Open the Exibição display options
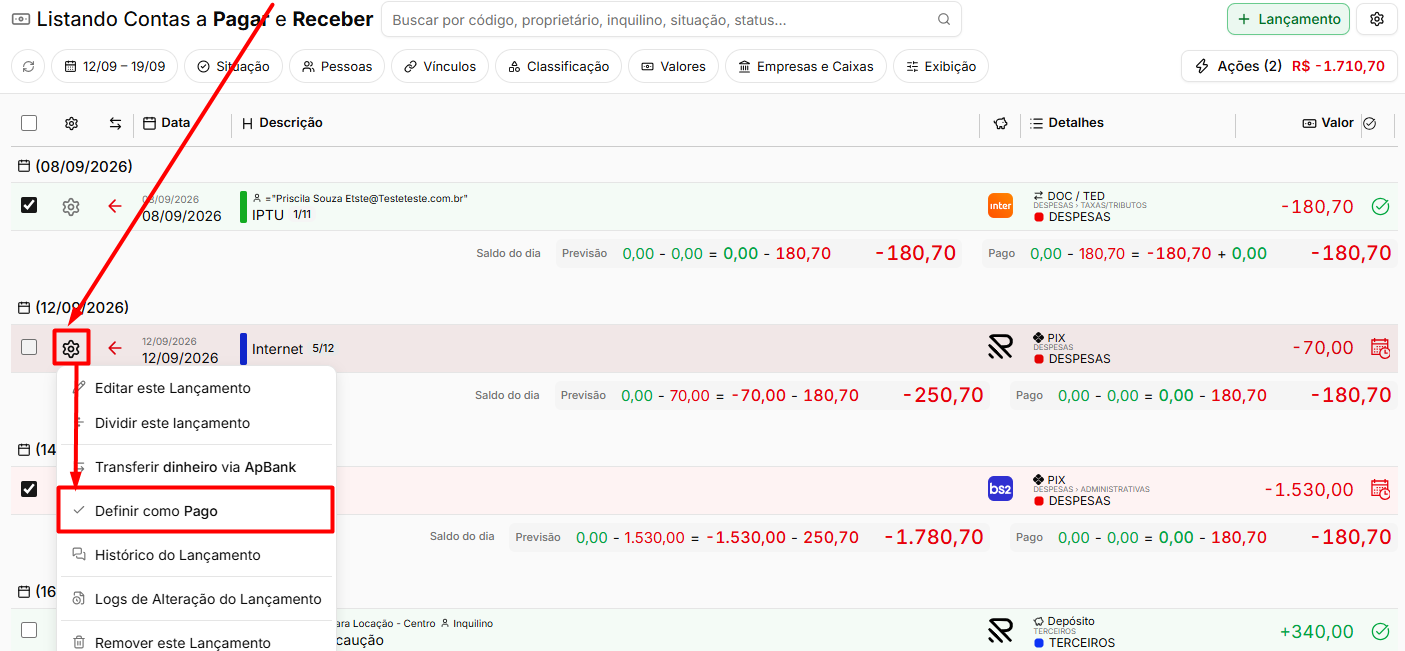The height and width of the screenshot is (651, 1405). 941,67
